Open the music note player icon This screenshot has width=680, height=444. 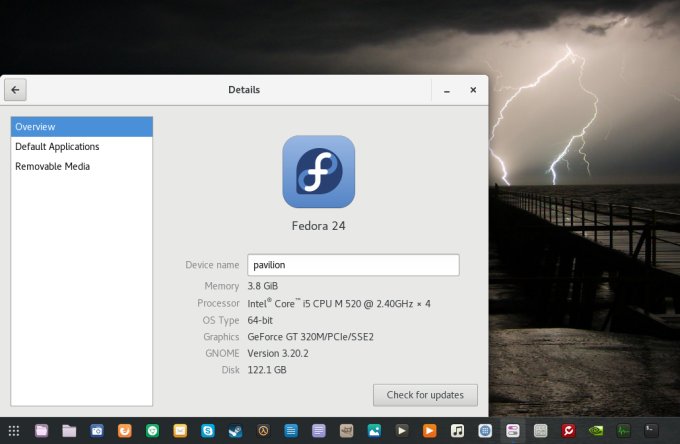pos(458,431)
